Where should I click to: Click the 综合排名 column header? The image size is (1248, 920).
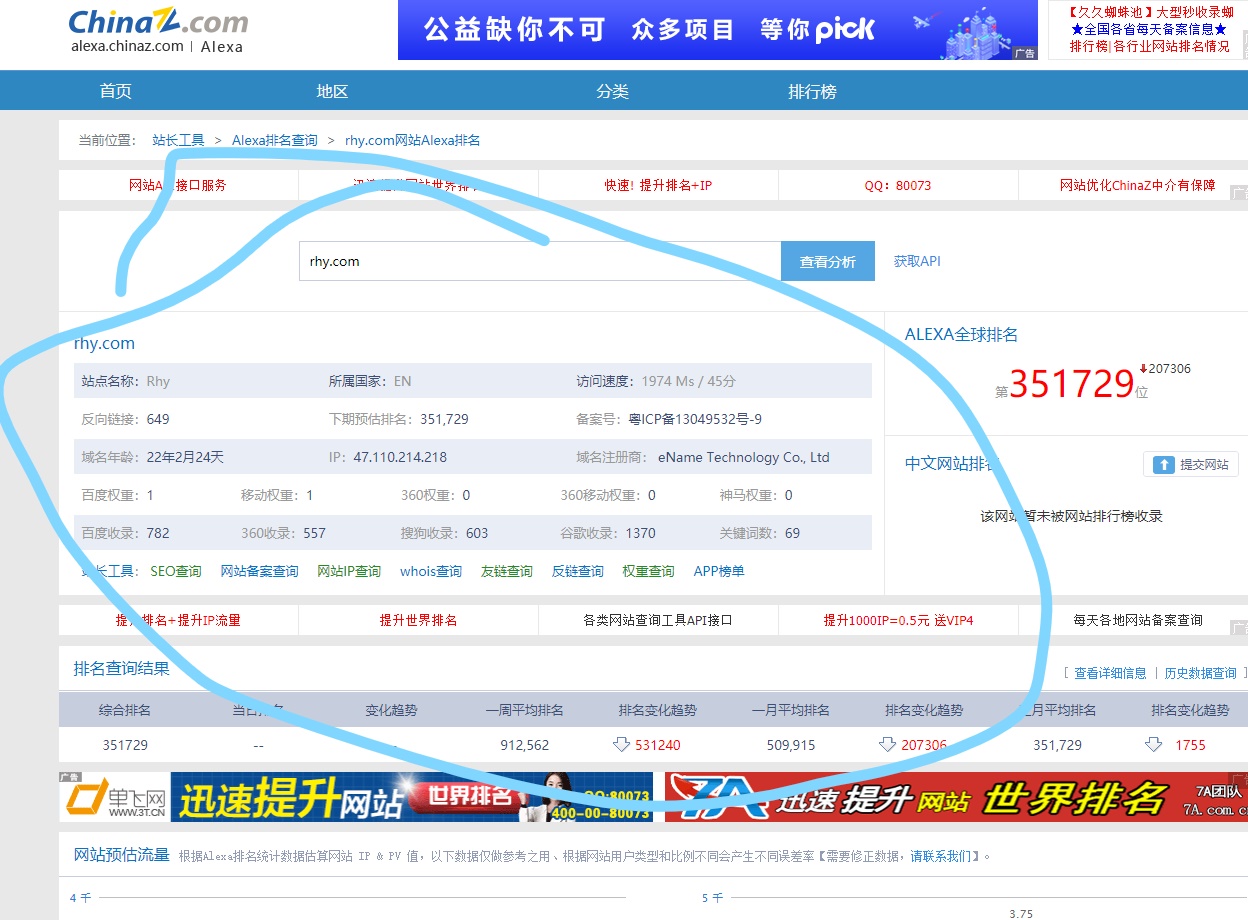pos(125,710)
